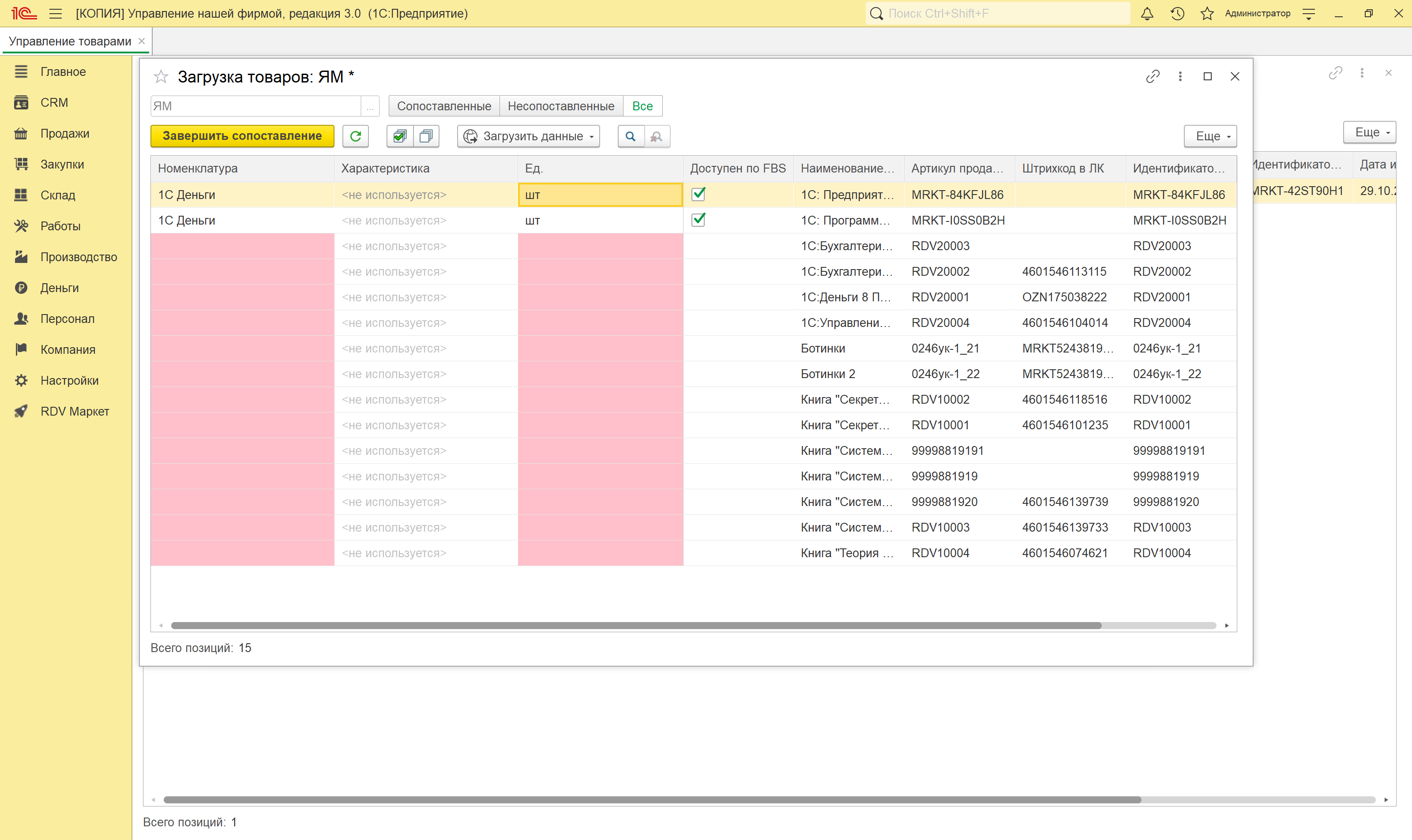Open the history clock icon
Screen dimensions: 1412x840
1177,13
